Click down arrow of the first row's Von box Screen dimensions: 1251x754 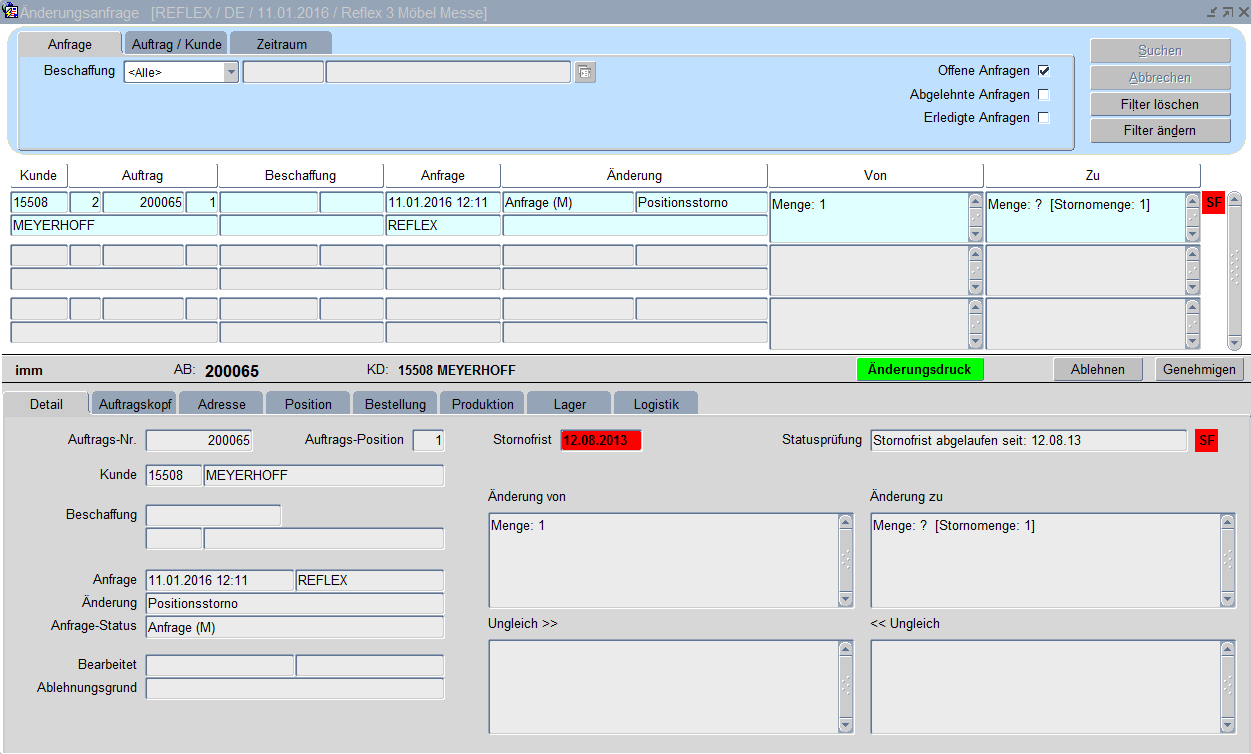point(975,235)
